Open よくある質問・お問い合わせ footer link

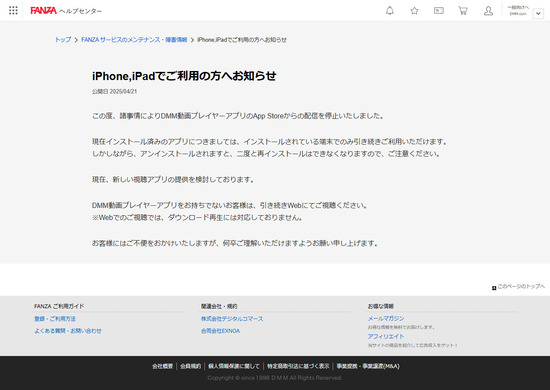click(x=68, y=331)
